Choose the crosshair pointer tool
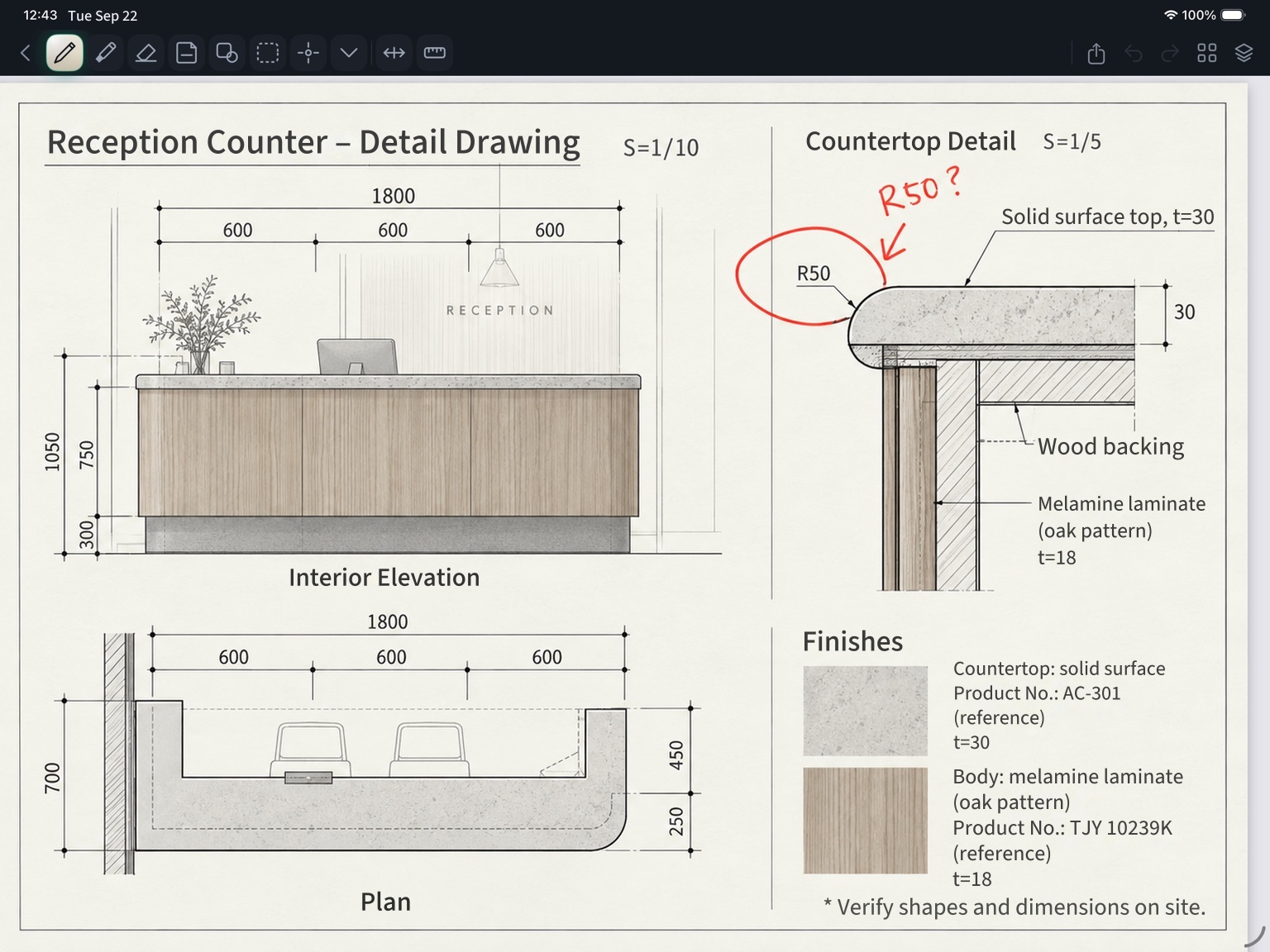The image size is (1270, 952). [x=308, y=53]
